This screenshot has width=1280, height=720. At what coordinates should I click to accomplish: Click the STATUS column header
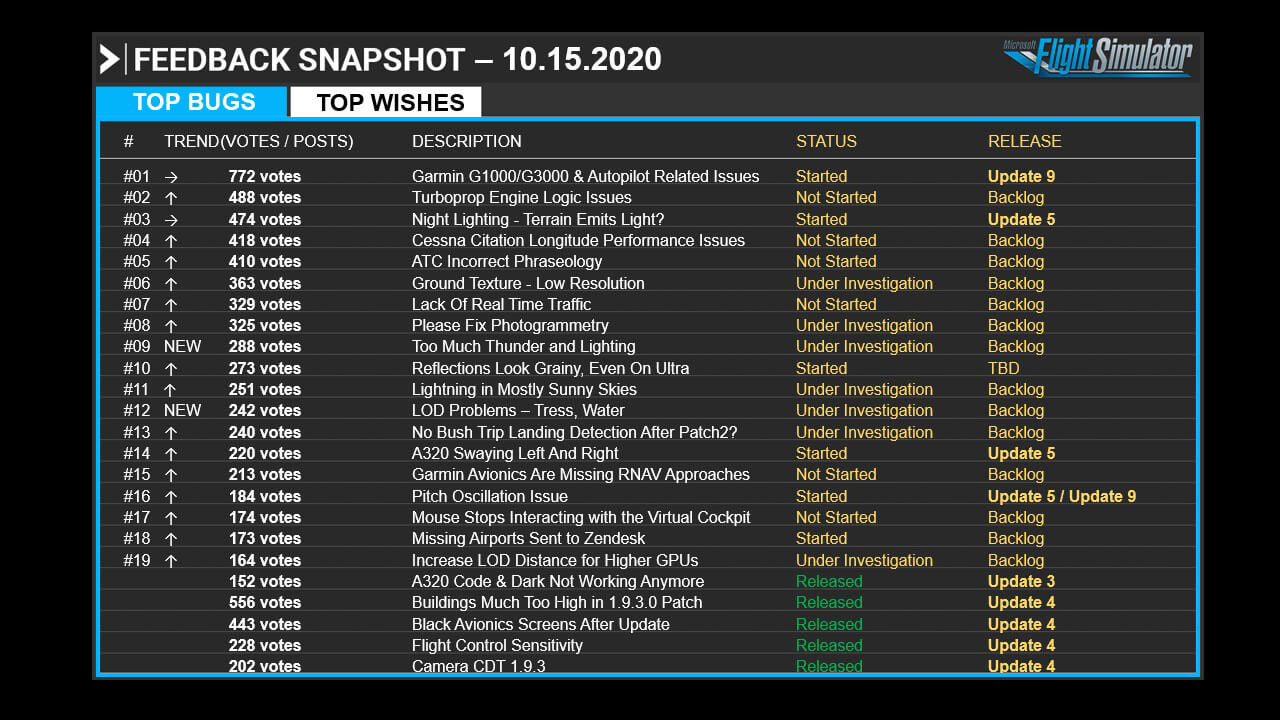[826, 142]
